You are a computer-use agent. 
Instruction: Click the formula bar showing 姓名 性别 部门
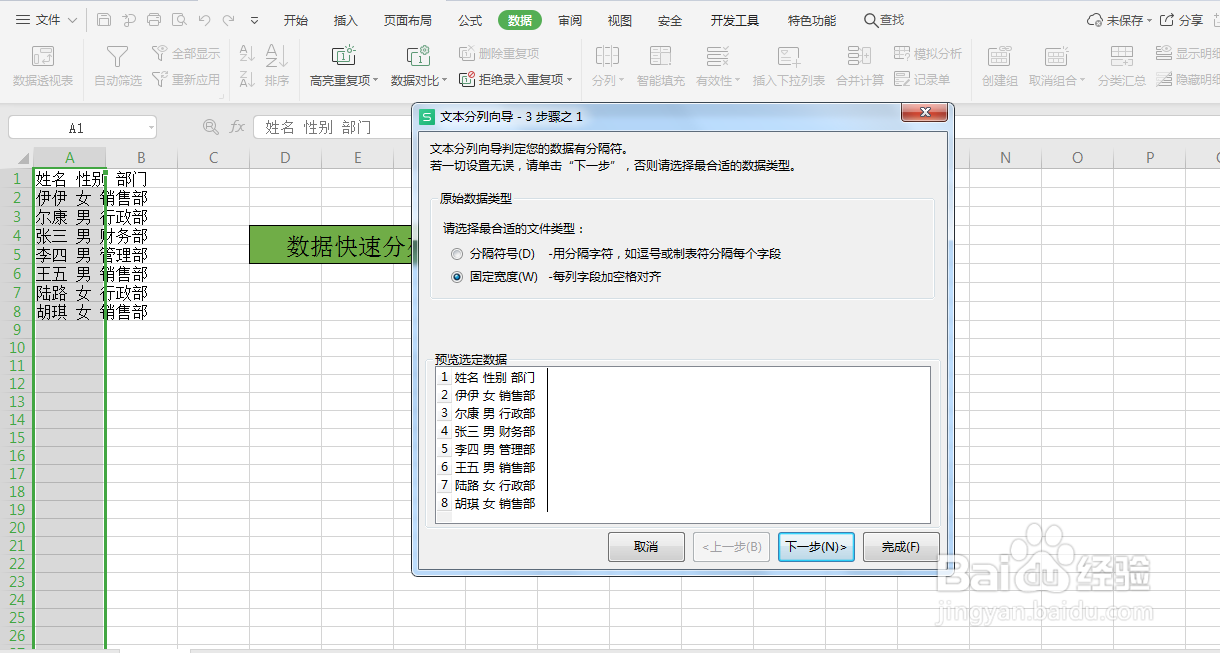333,128
